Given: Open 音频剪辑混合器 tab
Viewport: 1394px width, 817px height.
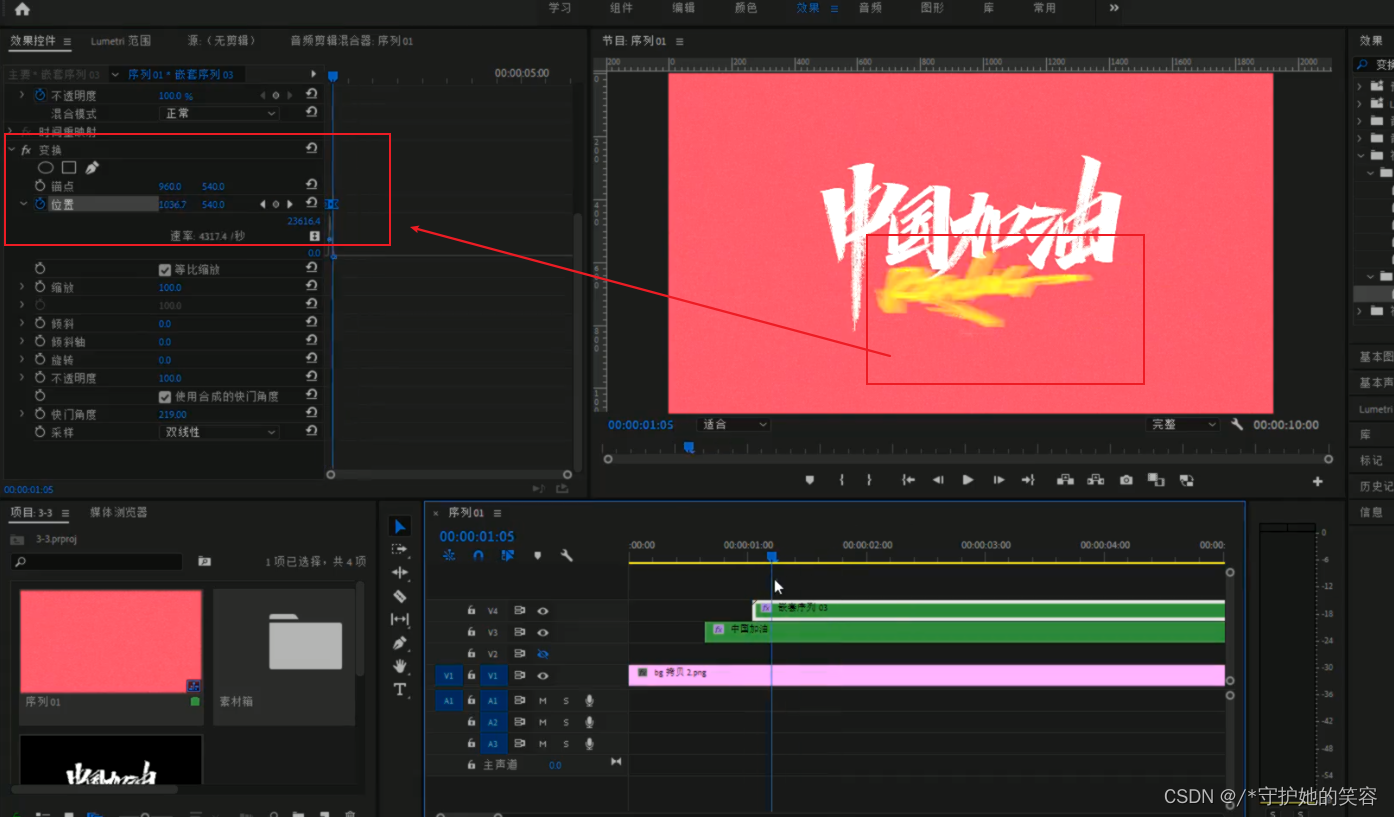Looking at the screenshot, I should pyautogui.click(x=351, y=41).
